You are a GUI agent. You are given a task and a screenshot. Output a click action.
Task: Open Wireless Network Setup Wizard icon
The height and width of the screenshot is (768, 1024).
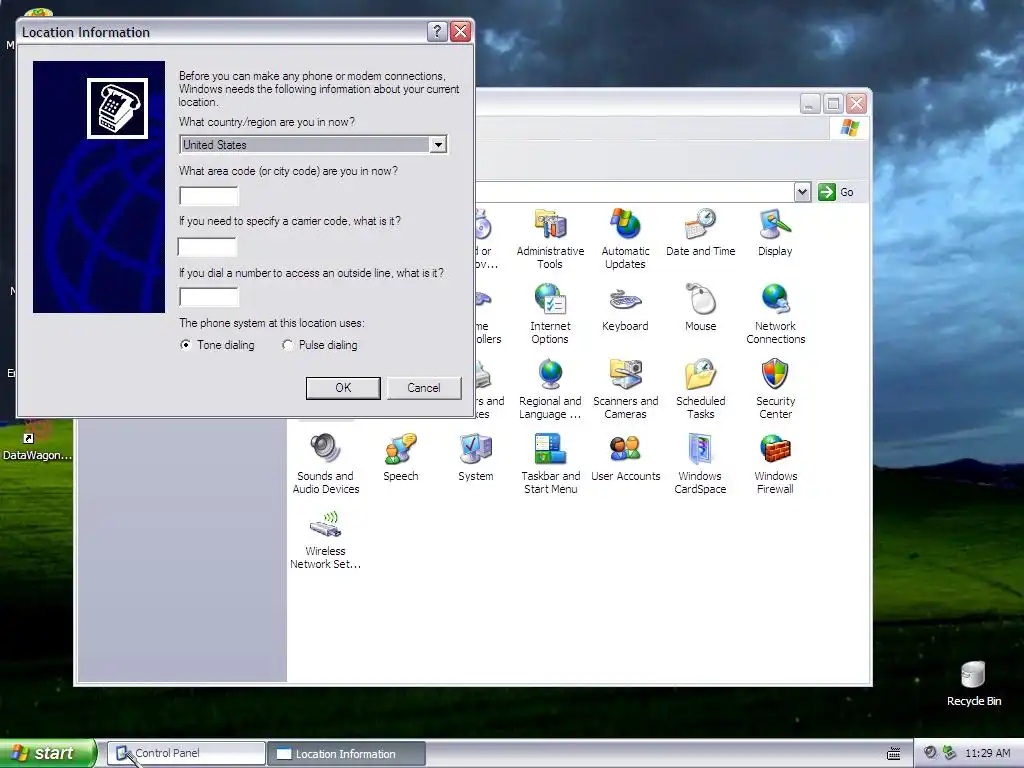(325, 539)
